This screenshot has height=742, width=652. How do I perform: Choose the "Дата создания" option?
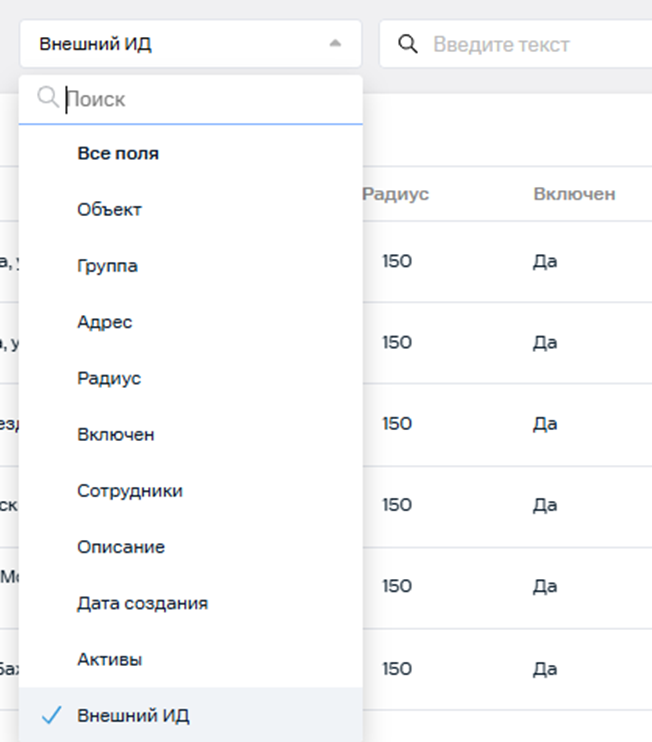(x=143, y=604)
